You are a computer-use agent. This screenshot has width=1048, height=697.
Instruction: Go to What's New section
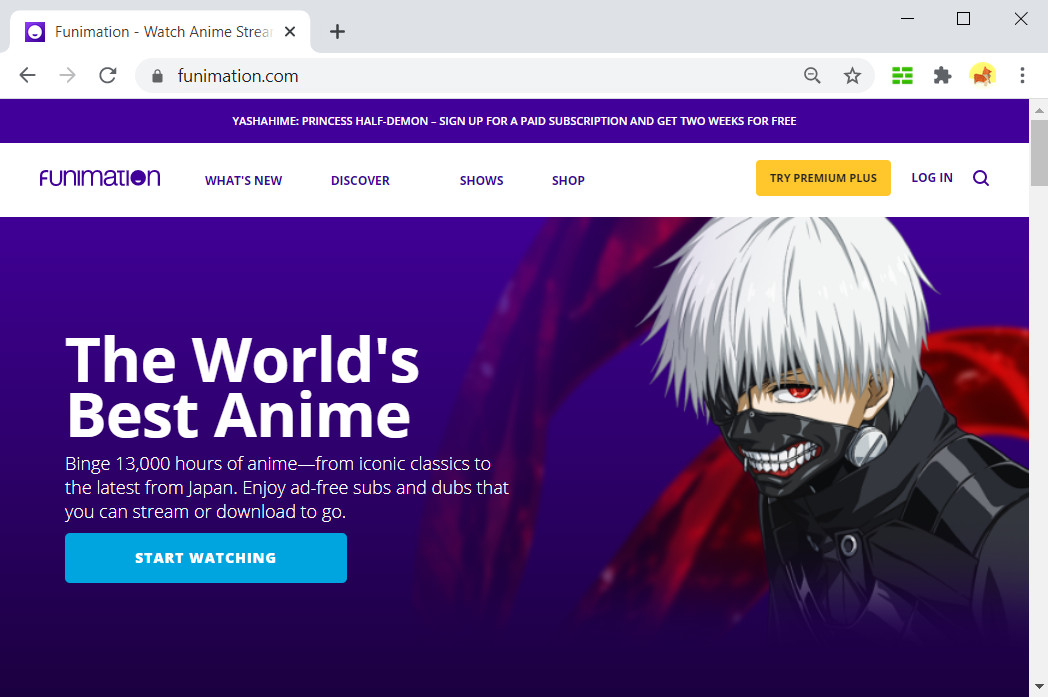pos(243,181)
